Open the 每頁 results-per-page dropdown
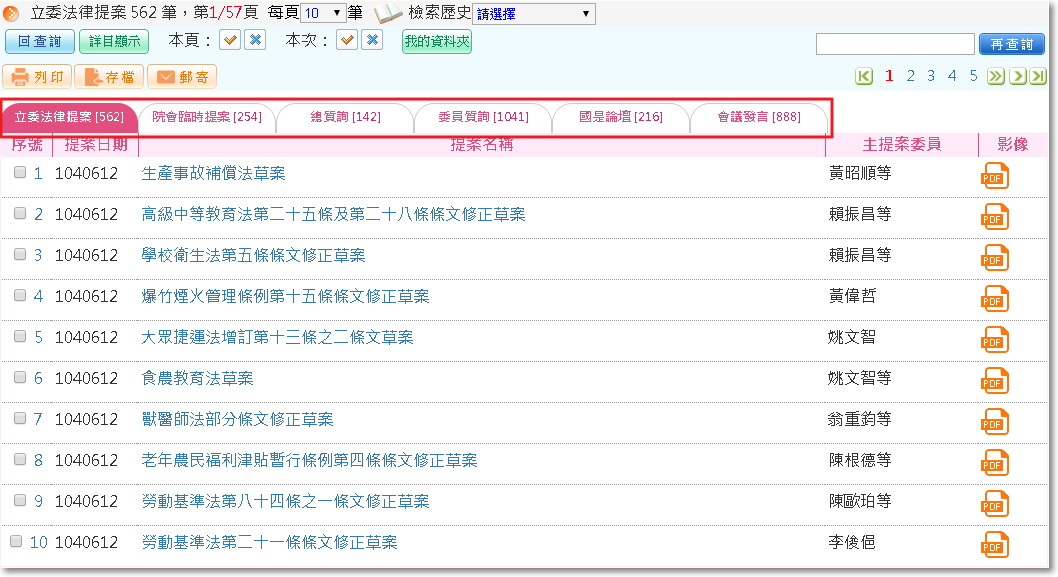Image resolution: width=1058 pixels, height=577 pixels. 322,14
